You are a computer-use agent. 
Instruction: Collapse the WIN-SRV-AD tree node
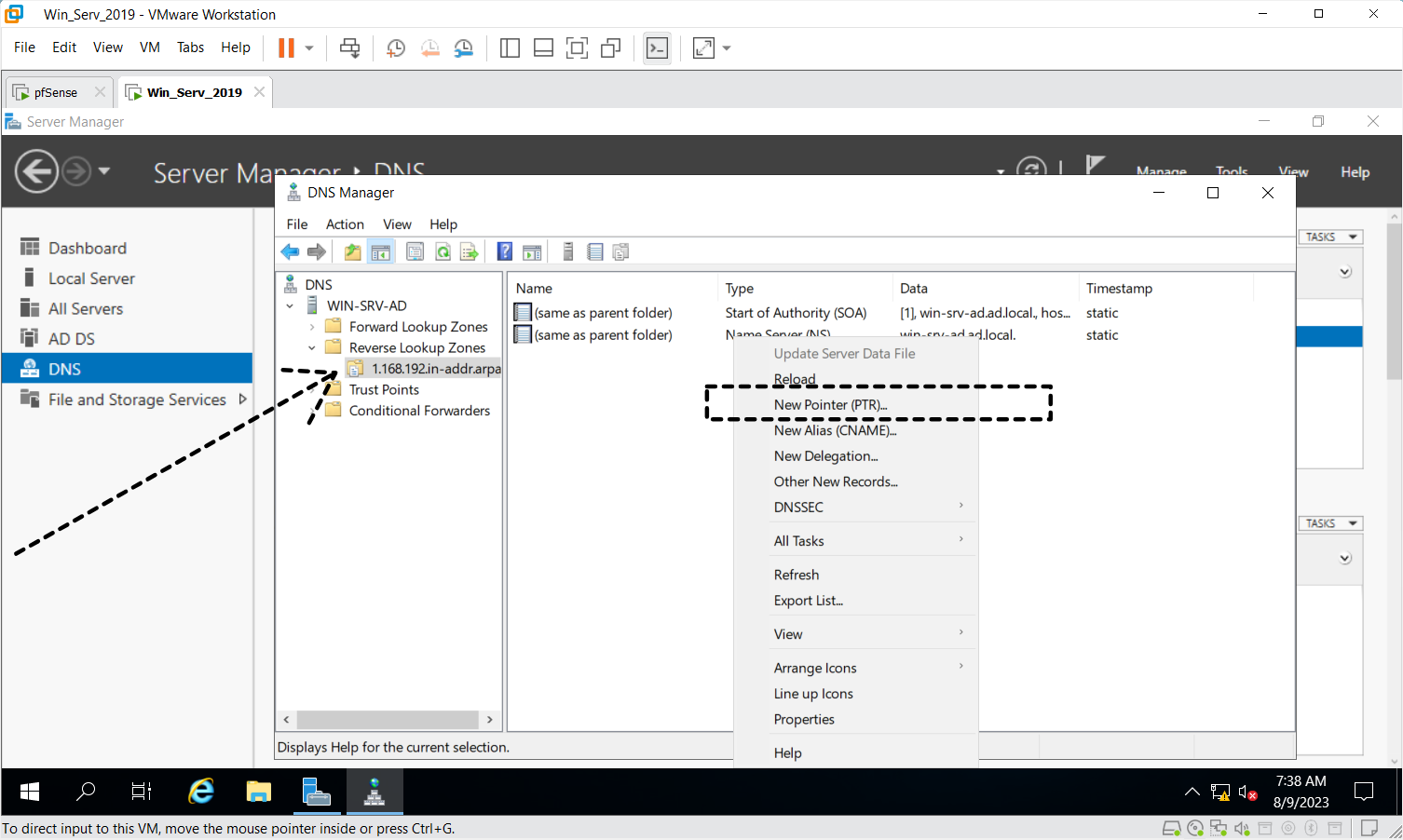(x=290, y=305)
